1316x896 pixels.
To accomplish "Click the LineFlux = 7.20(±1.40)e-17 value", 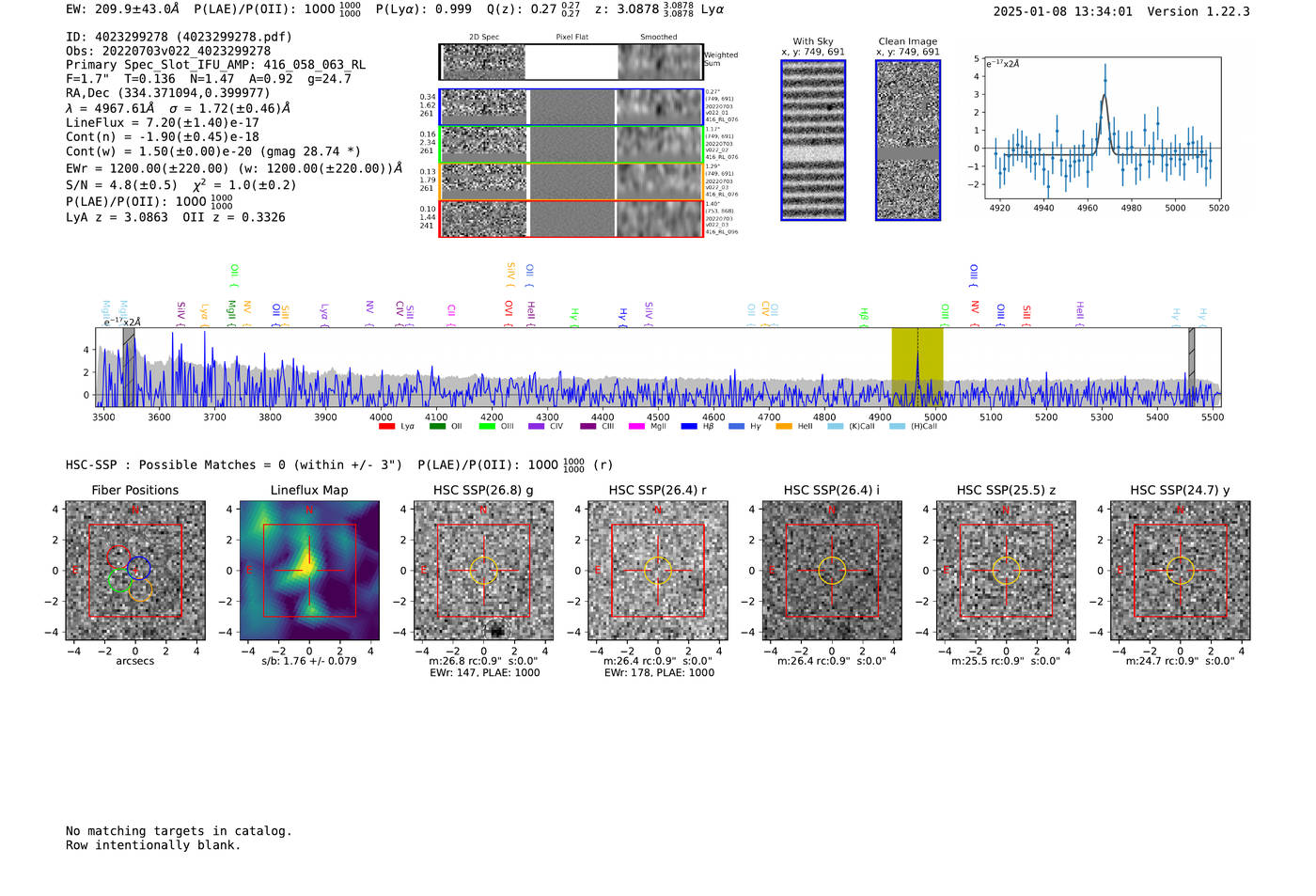I will coord(163,122).
